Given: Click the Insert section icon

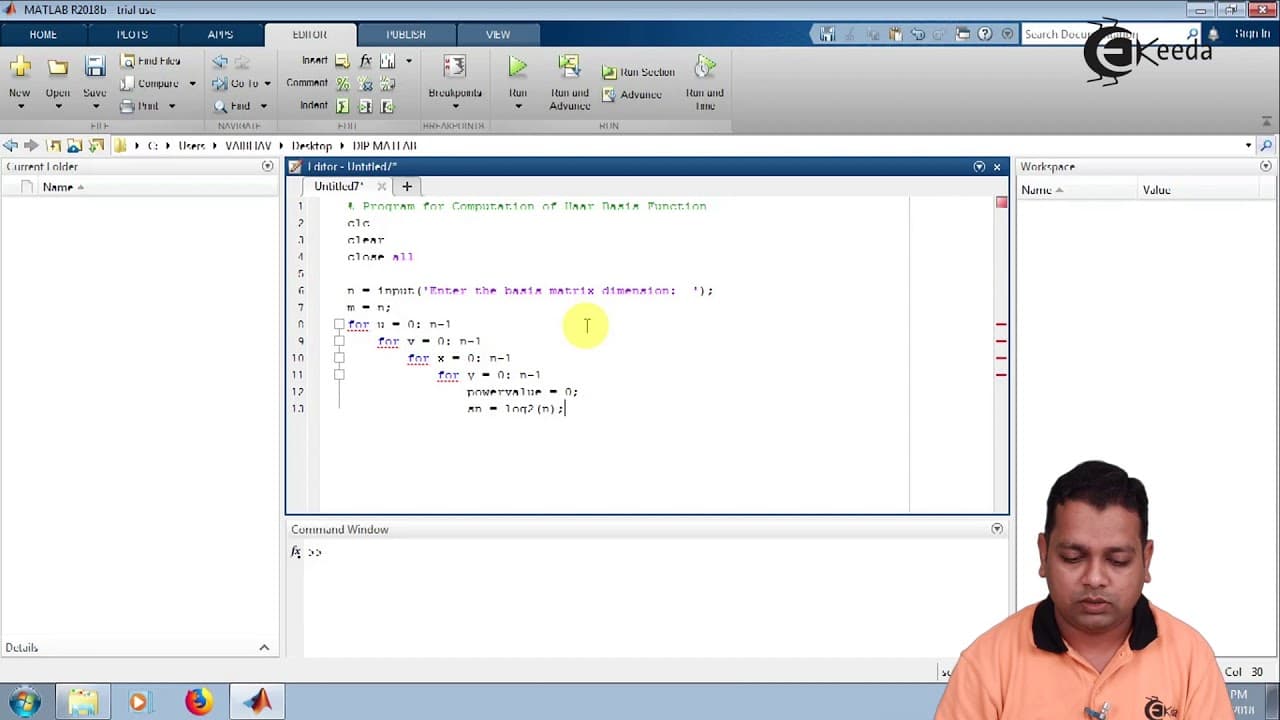Looking at the screenshot, I should pos(342,61).
